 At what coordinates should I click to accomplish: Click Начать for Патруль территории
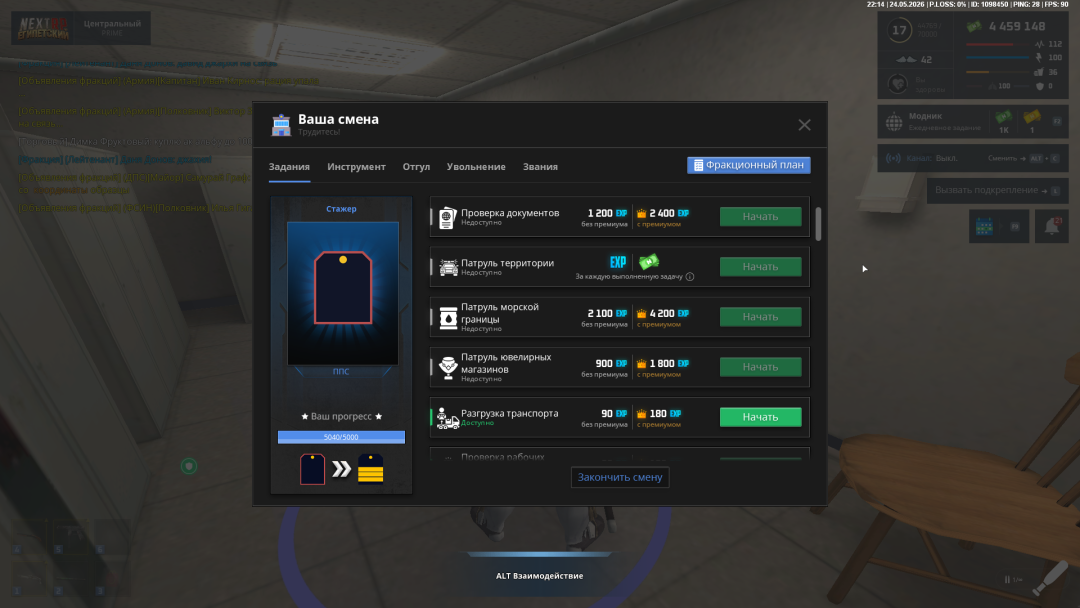point(760,267)
